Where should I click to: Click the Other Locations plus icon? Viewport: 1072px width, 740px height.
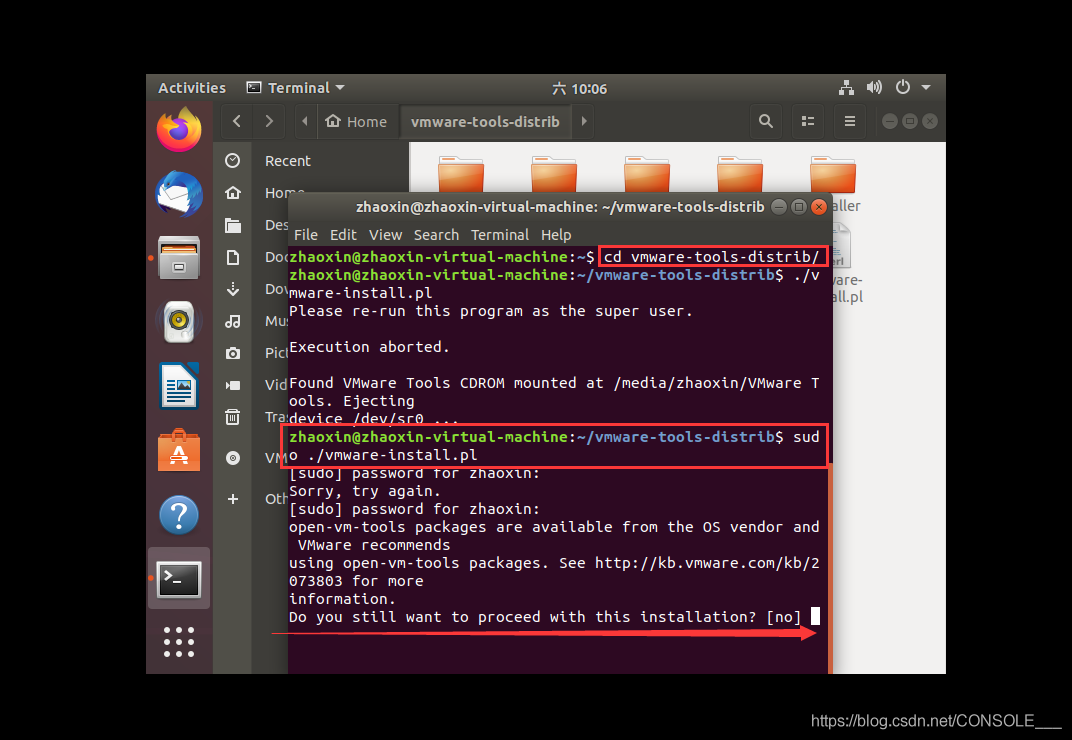point(232,499)
